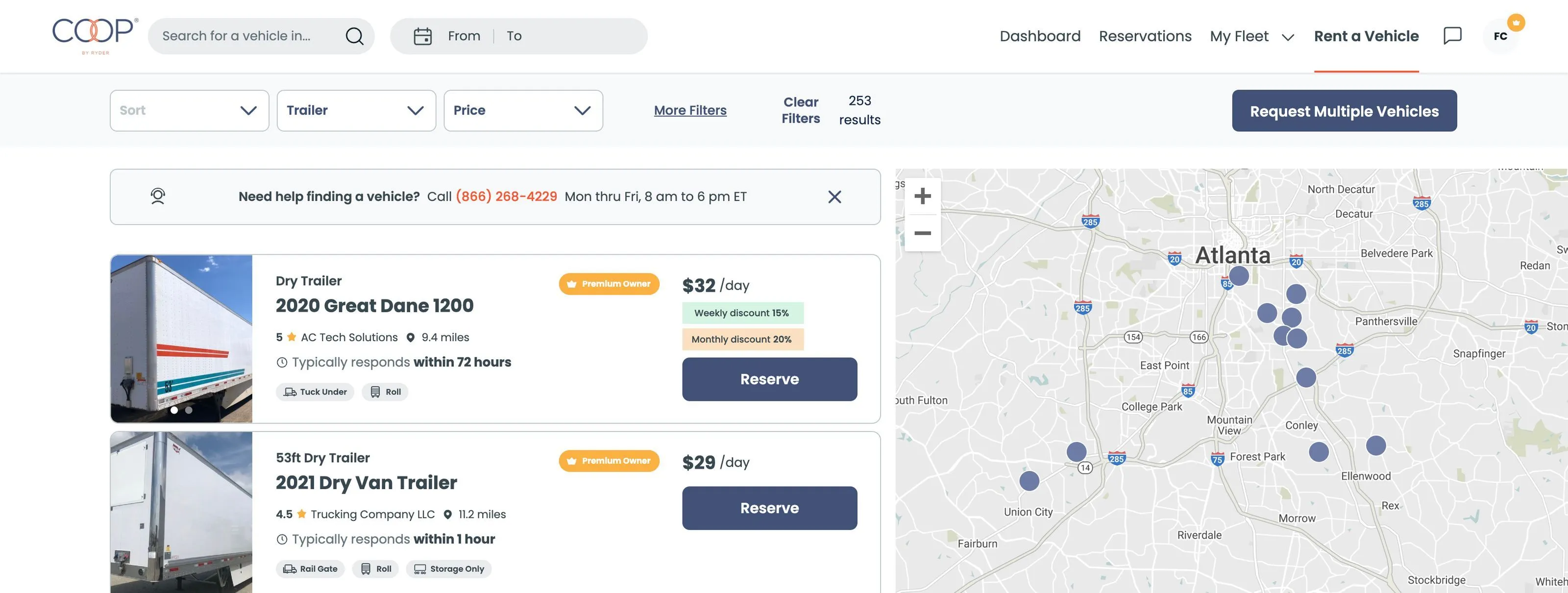Click the map zoom in plus icon

[x=922, y=196]
